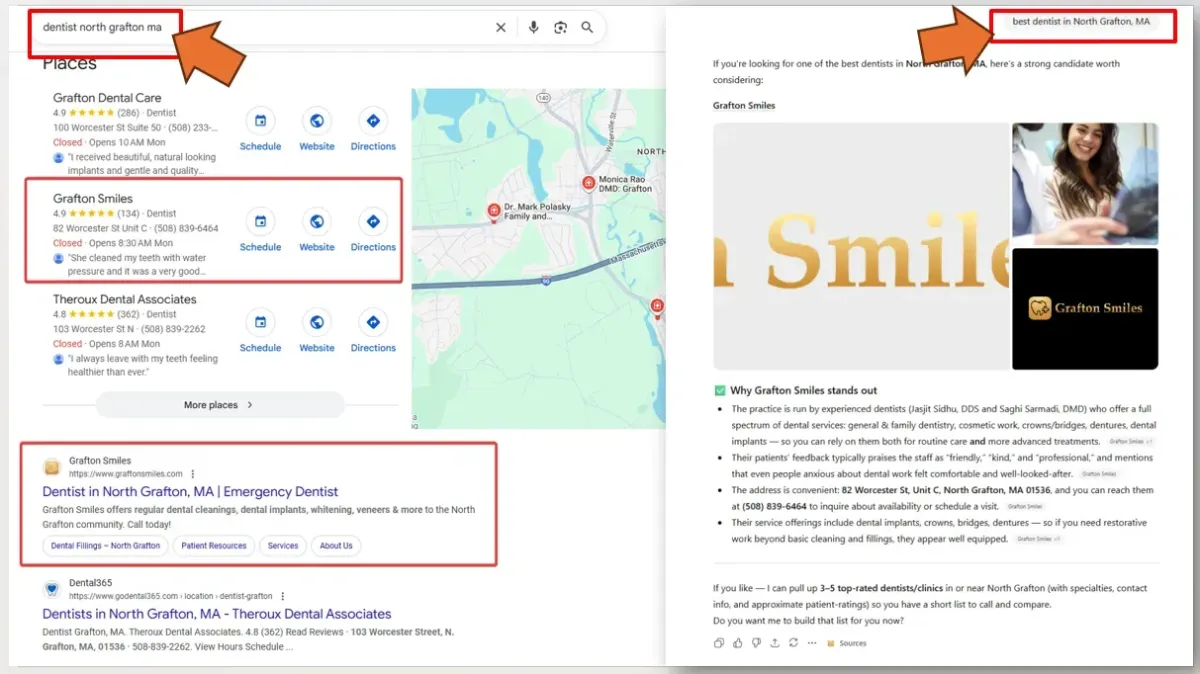Image resolution: width=1200 pixels, height=674 pixels.
Task: Select the Grafton Smiles place title
Action: coord(93,199)
